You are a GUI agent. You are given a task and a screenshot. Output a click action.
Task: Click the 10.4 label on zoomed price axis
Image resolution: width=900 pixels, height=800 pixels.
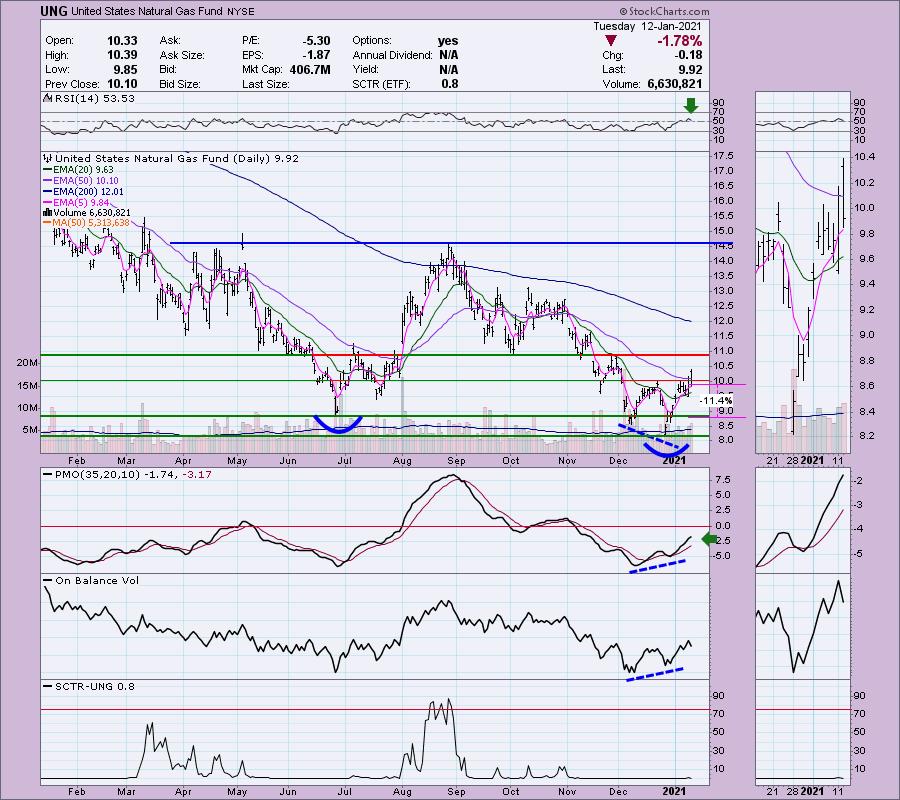[863, 157]
